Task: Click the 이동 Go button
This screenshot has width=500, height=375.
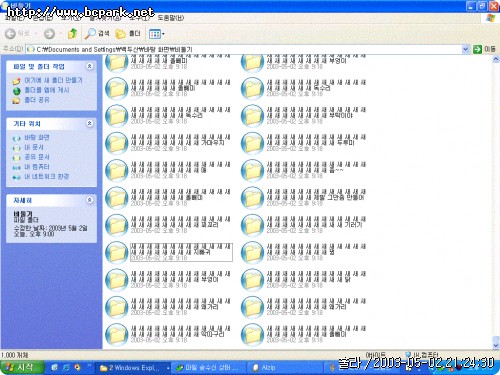Action: 484,49
